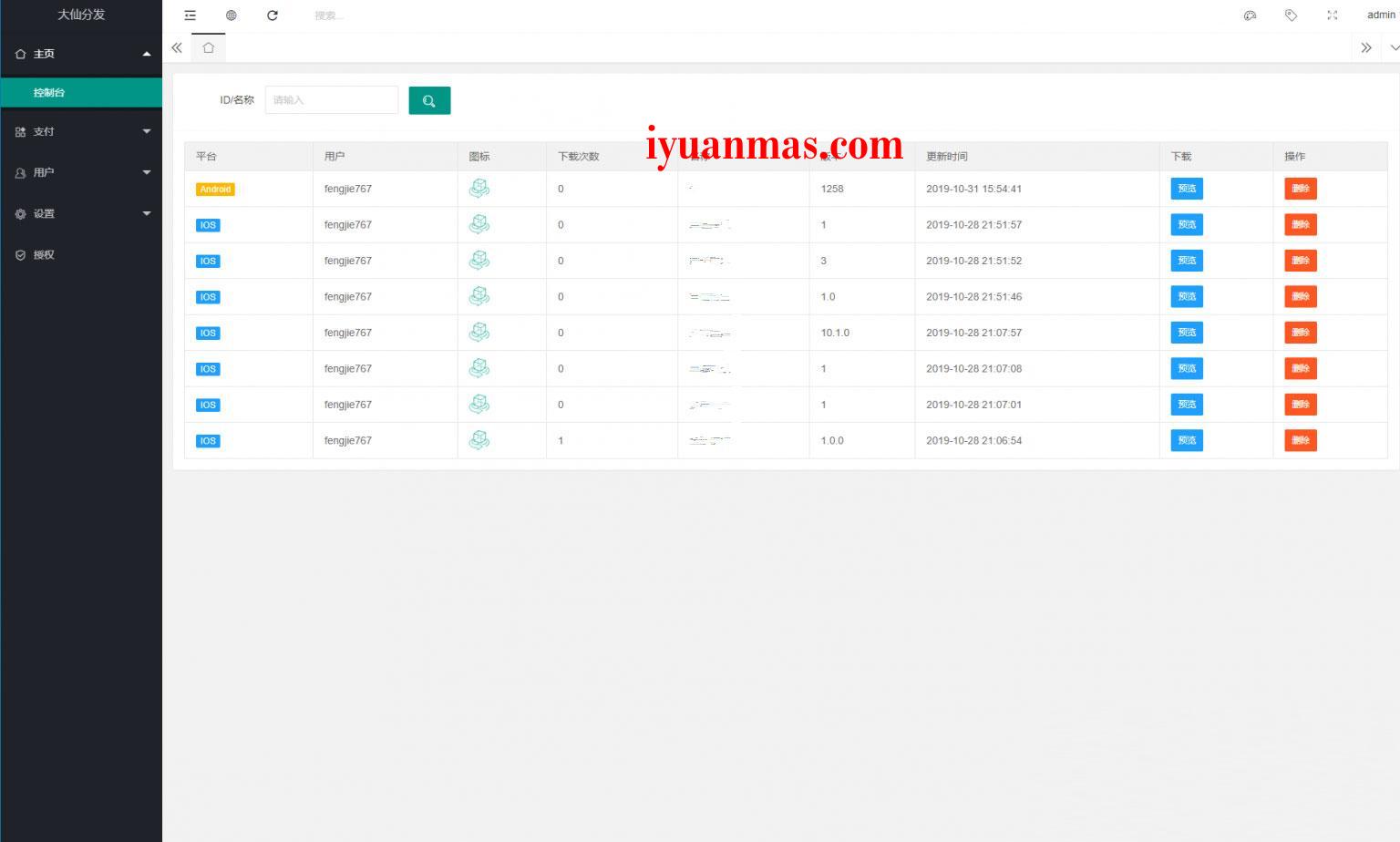Toggle the sidebar collapse icon in top bar

pos(190,15)
